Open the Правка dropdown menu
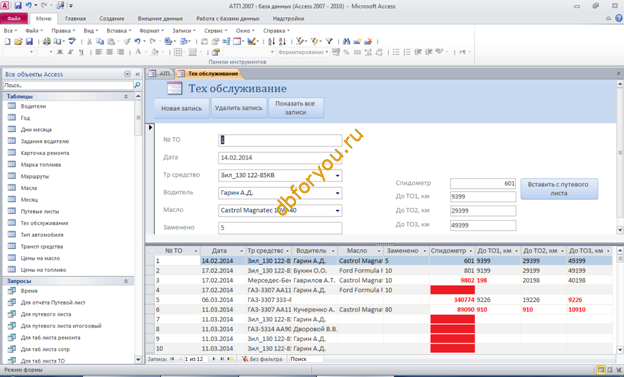Image resolution: width=624 pixels, height=377 pixels. pyautogui.click(x=63, y=31)
